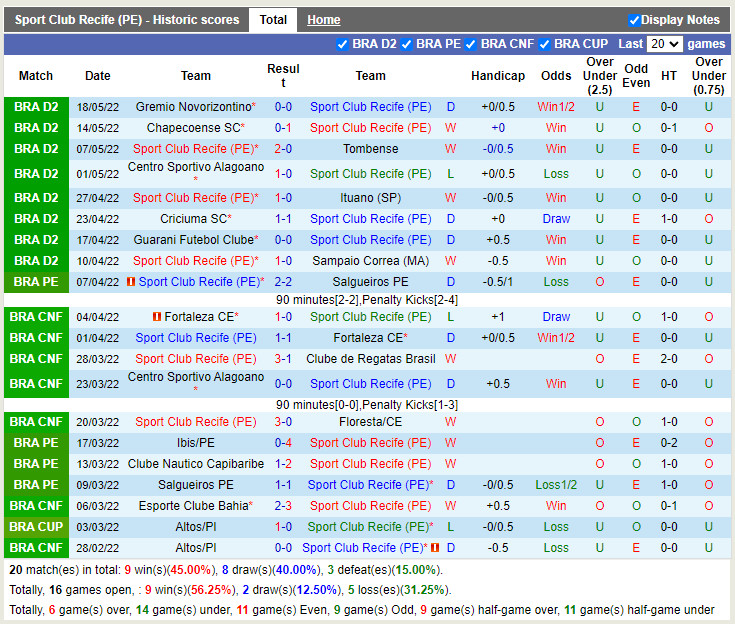Open Ituano (SP) team page
735x624 pixels.
point(370,198)
